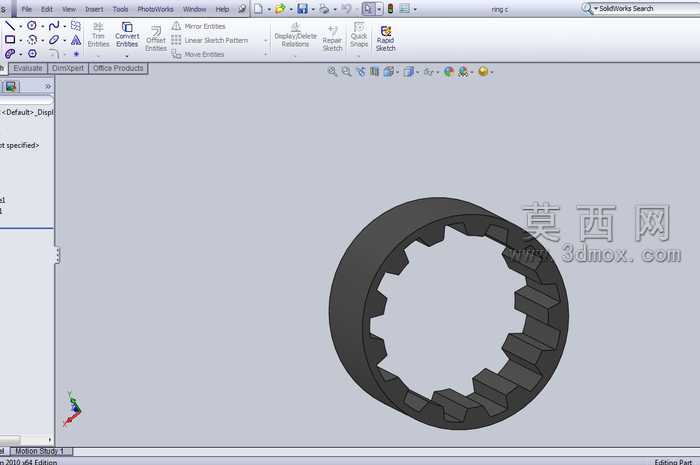Click the Apply Scene icon
This screenshot has height=465, width=700.
(463, 71)
